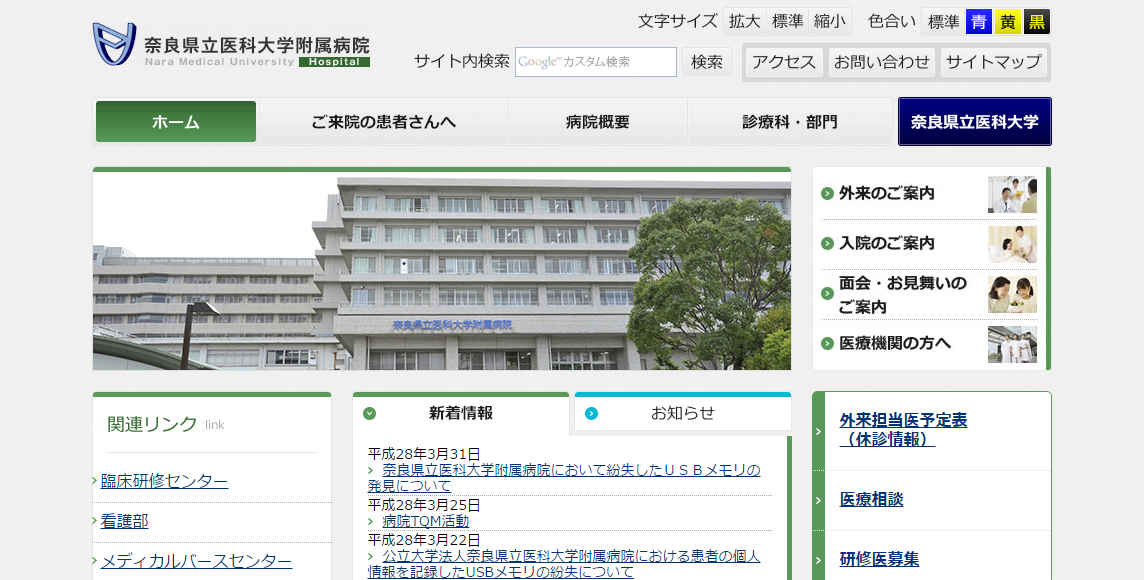Open the サイトマップ page
Screen dimensions: 1144x580
994,63
